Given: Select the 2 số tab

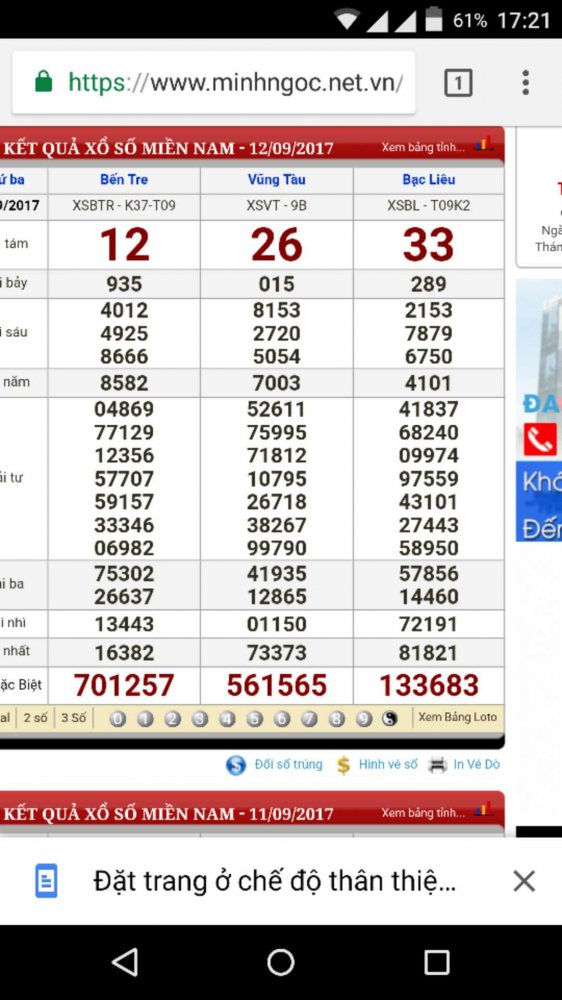Looking at the screenshot, I should [36, 717].
